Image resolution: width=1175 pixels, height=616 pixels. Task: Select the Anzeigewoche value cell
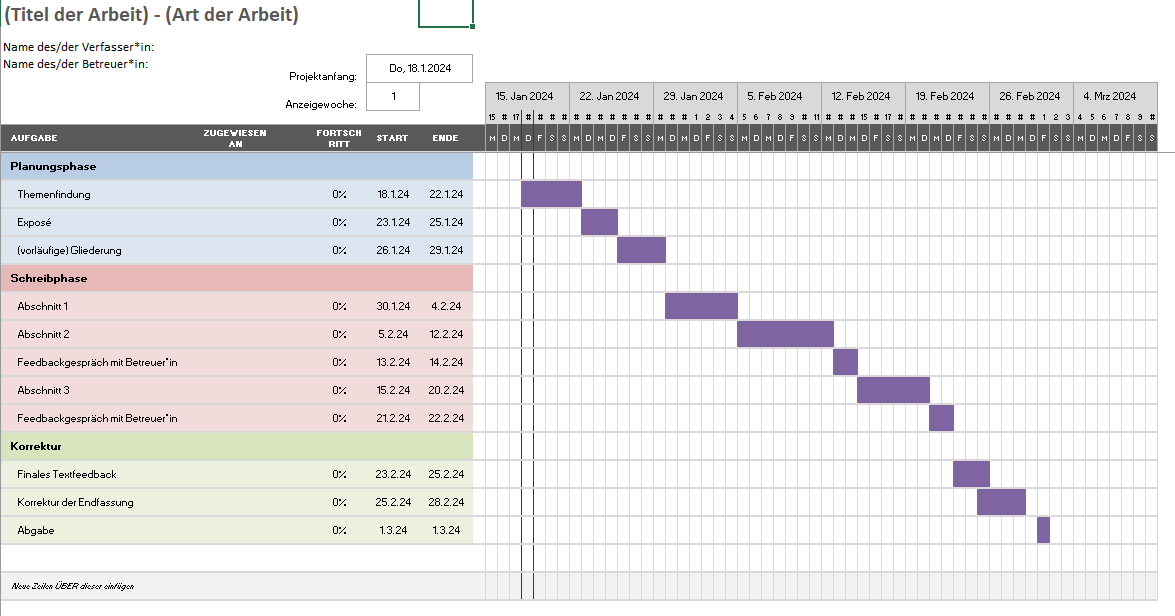393,97
